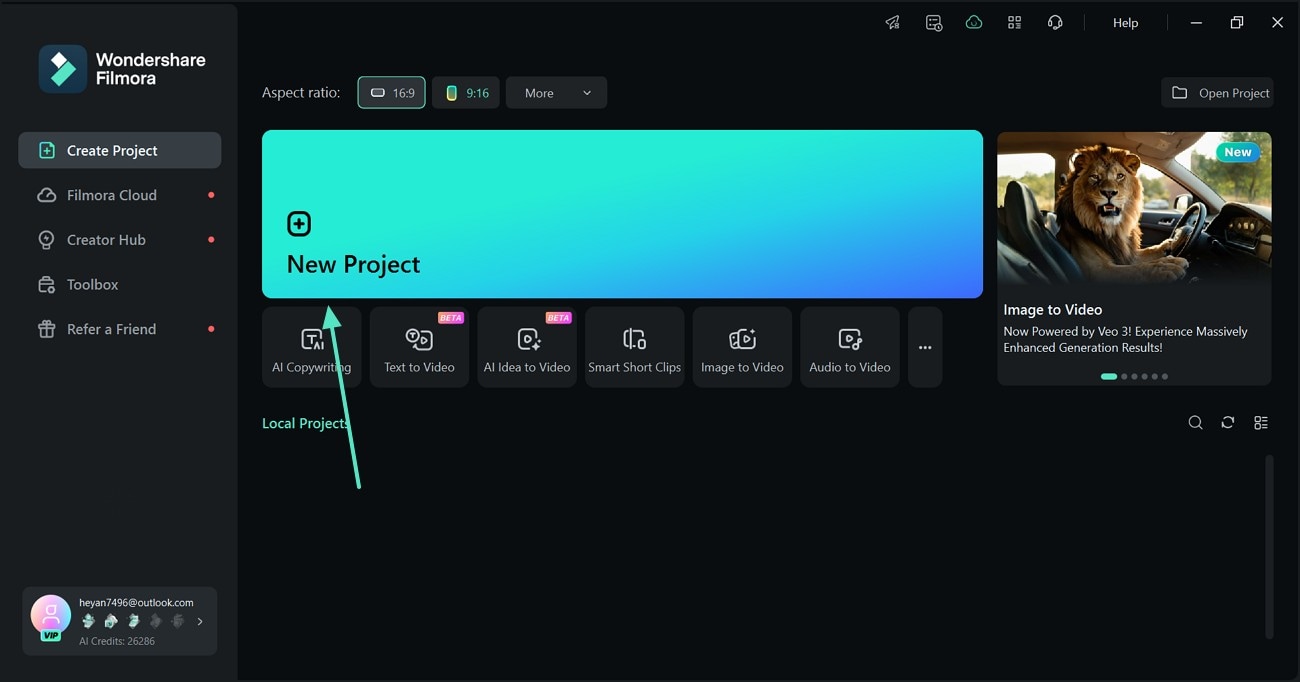Launch Audio to Video tool
This screenshot has width=1300, height=682.
850,347
